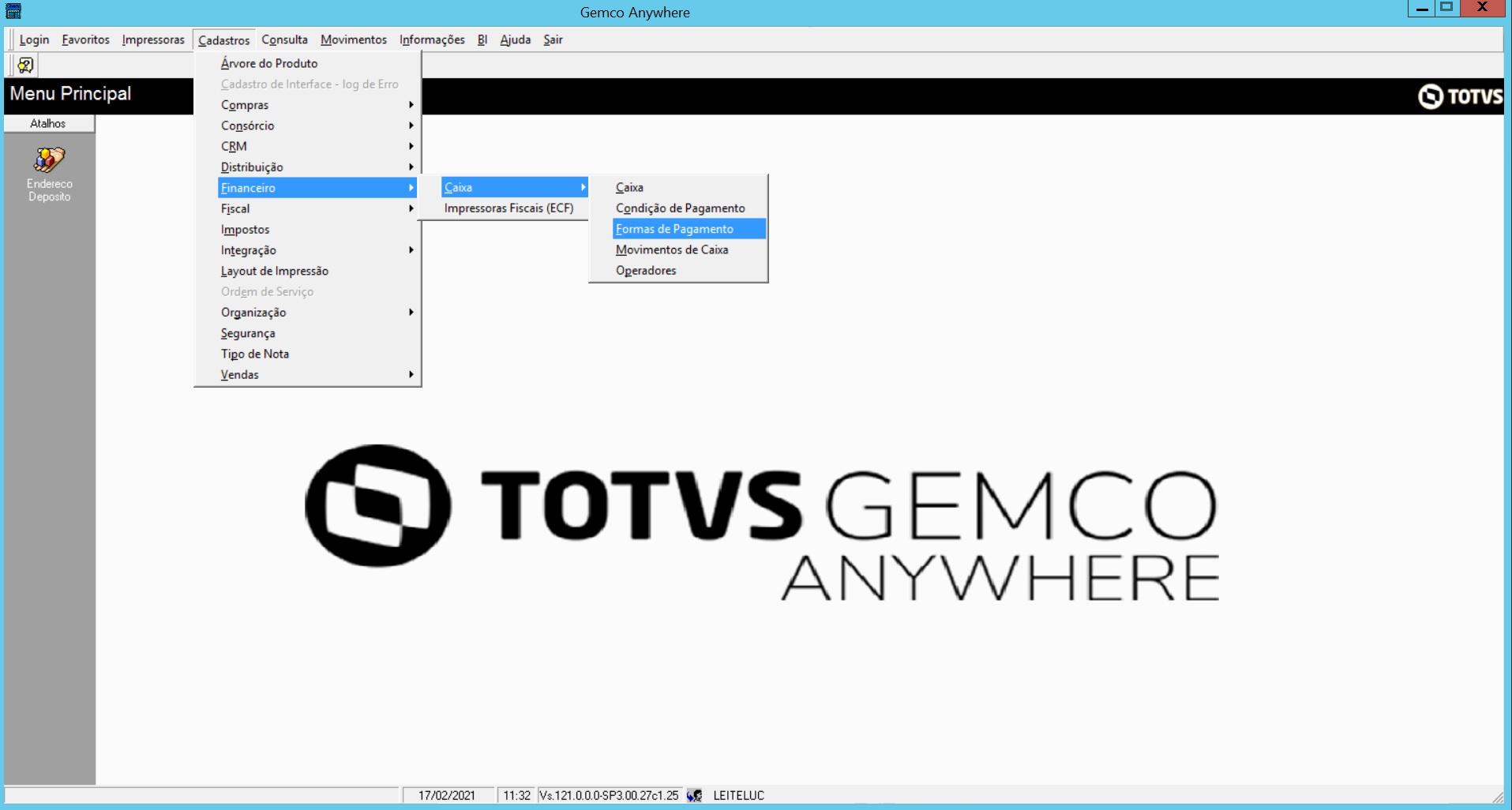This screenshot has height=810, width=1512.
Task: Open the Informações menu
Action: coord(432,39)
